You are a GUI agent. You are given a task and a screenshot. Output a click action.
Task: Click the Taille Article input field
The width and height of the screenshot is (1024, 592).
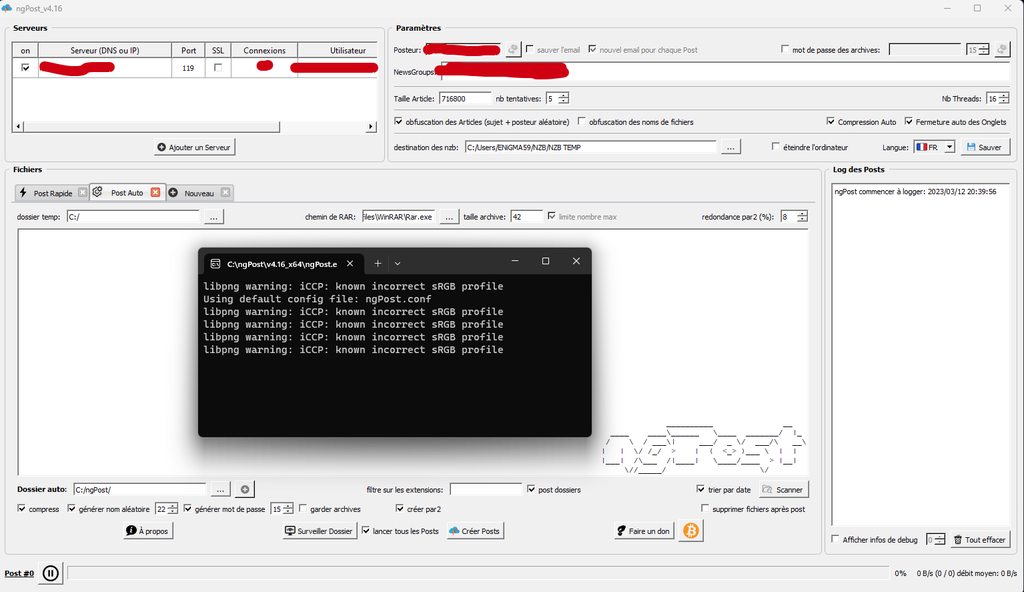coord(465,99)
